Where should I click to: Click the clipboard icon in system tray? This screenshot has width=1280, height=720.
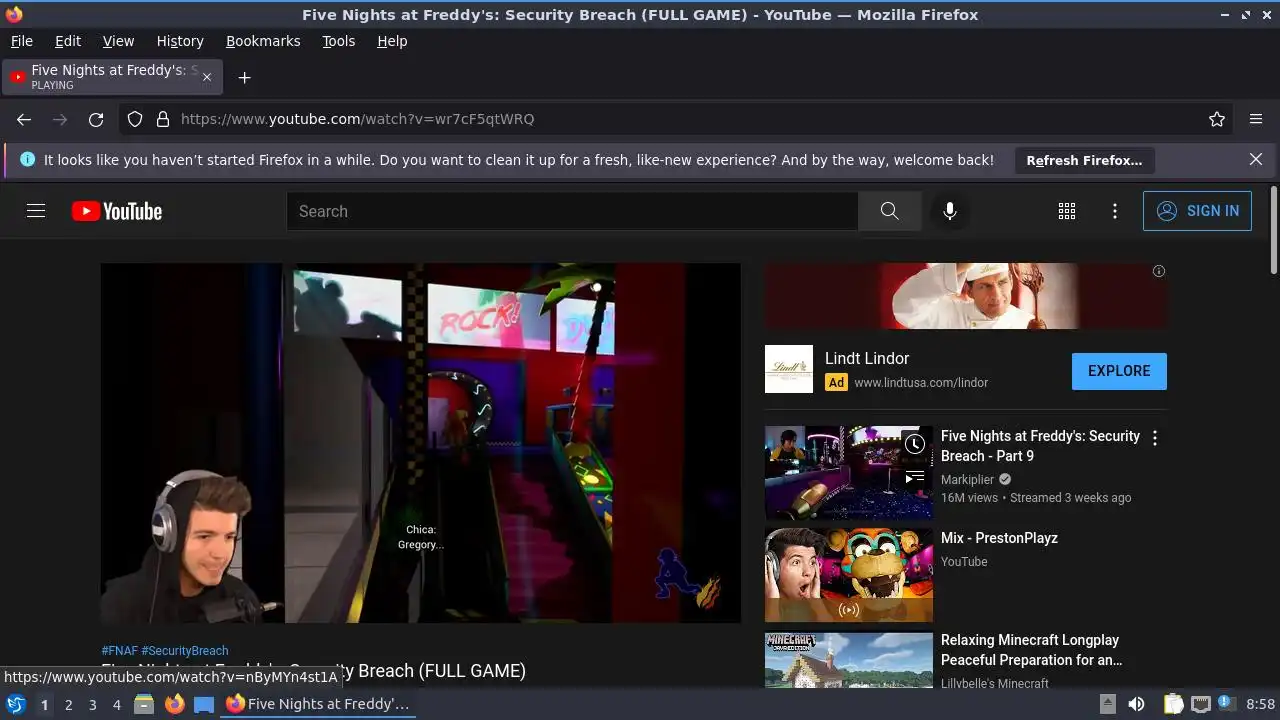coord(1173,704)
